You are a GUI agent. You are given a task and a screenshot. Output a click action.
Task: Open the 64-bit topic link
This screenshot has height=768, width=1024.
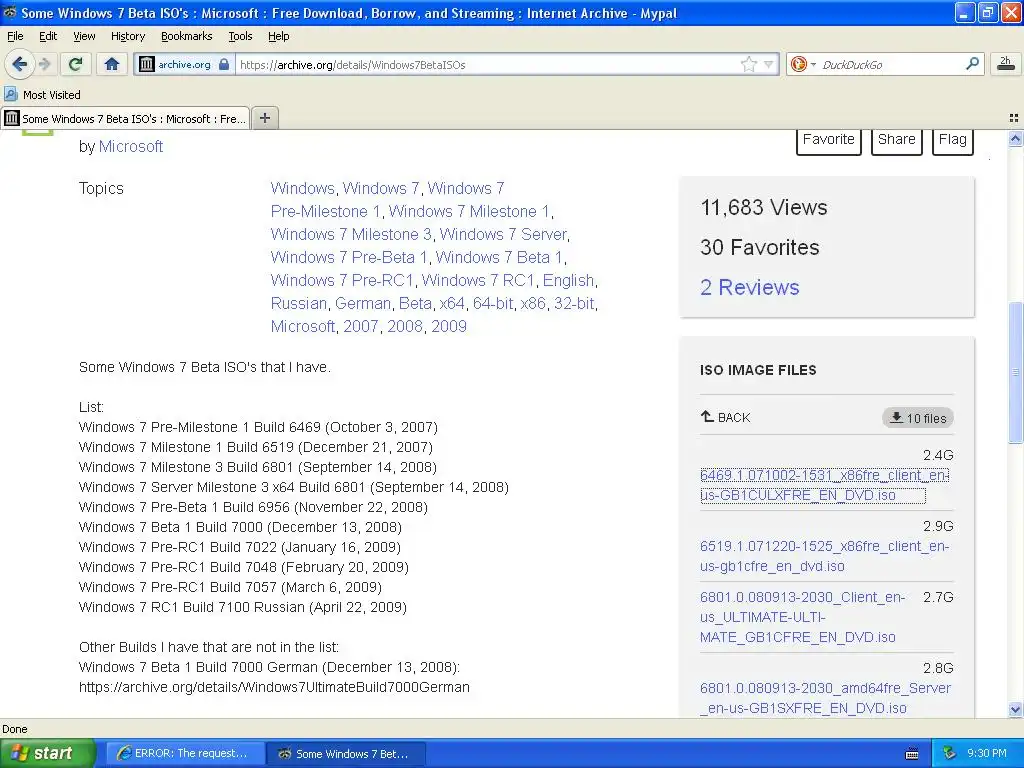pos(493,303)
